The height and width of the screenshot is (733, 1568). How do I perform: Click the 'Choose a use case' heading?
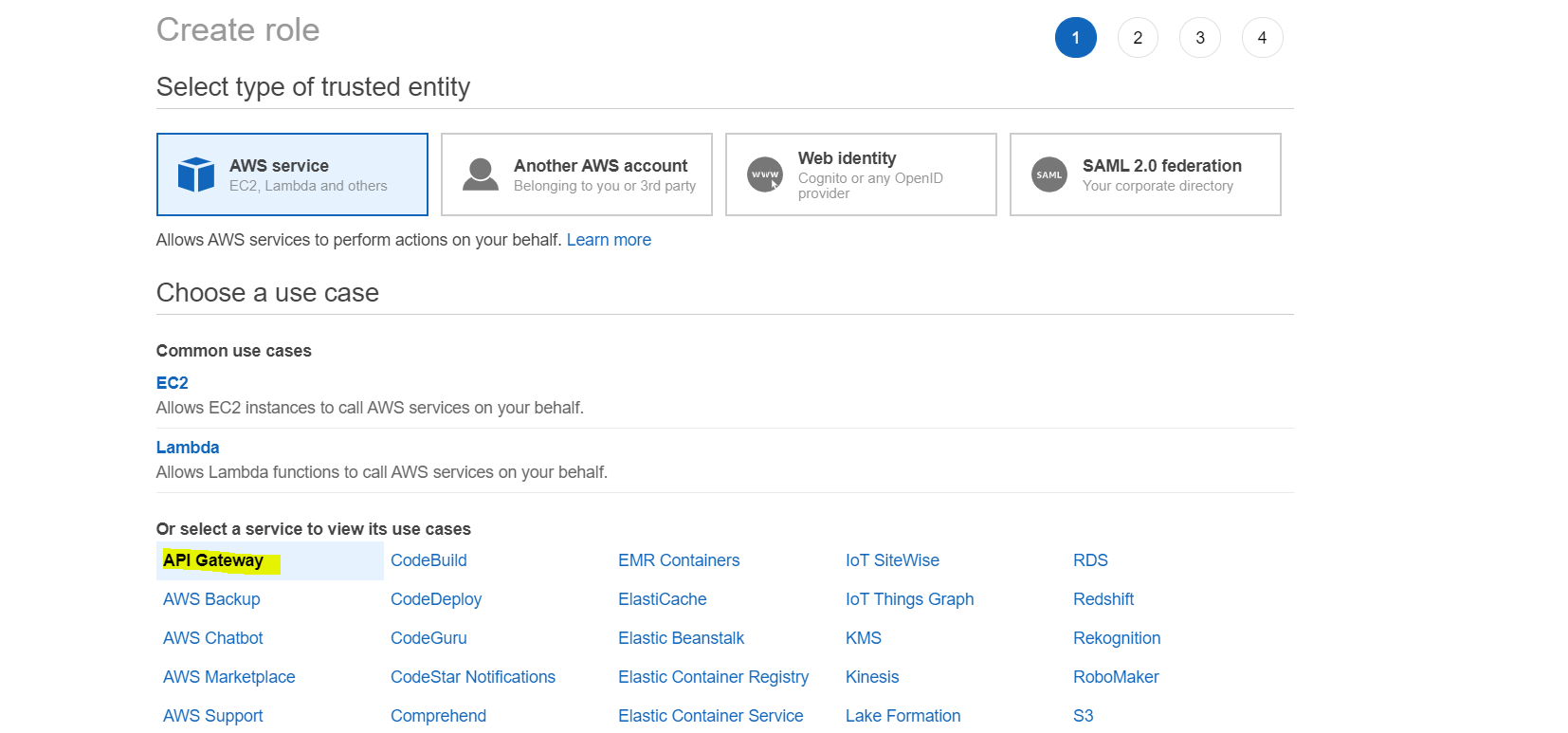pos(267,293)
